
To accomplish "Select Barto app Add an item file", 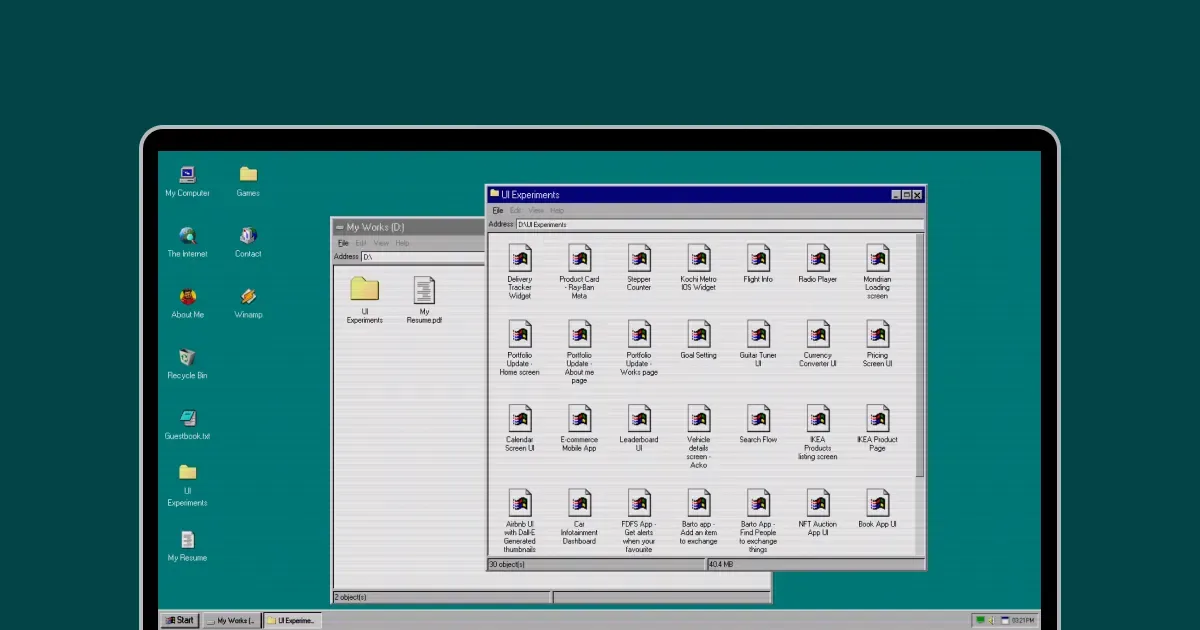I will pyautogui.click(x=699, y=517).
